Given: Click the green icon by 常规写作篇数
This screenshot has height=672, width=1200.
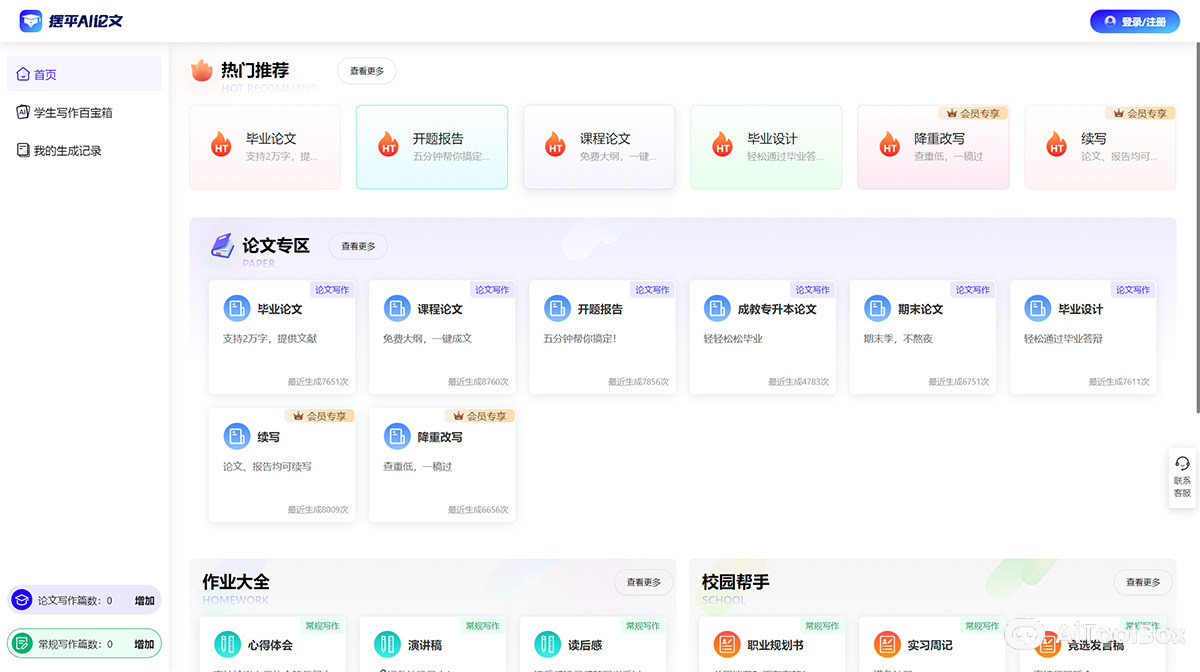Looking at the screenshot, I should [21, 643].
